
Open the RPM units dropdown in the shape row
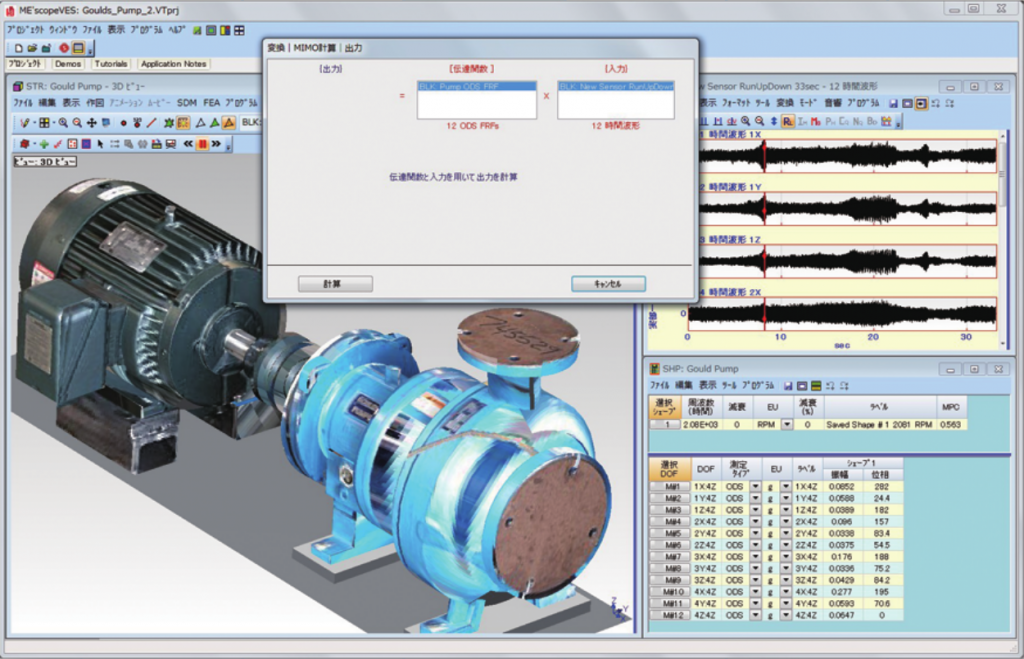pyautogui.click(x=785, y=424)
